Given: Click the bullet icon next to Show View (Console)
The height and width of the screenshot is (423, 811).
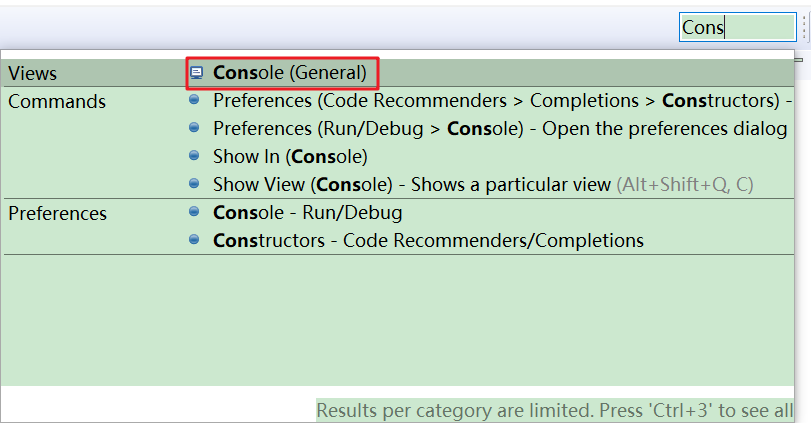Looking at the screenshot, I should [x=194, y=184].
